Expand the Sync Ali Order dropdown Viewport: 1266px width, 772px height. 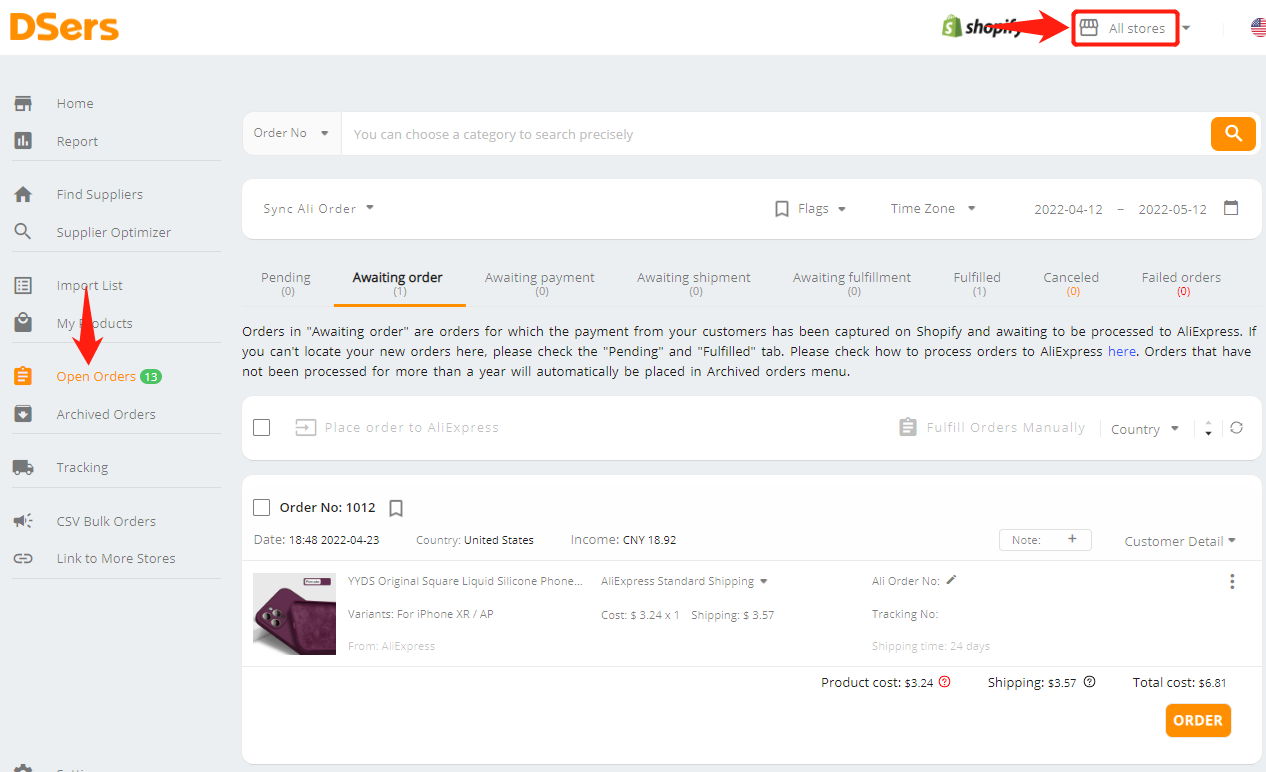tap(318, 208)
